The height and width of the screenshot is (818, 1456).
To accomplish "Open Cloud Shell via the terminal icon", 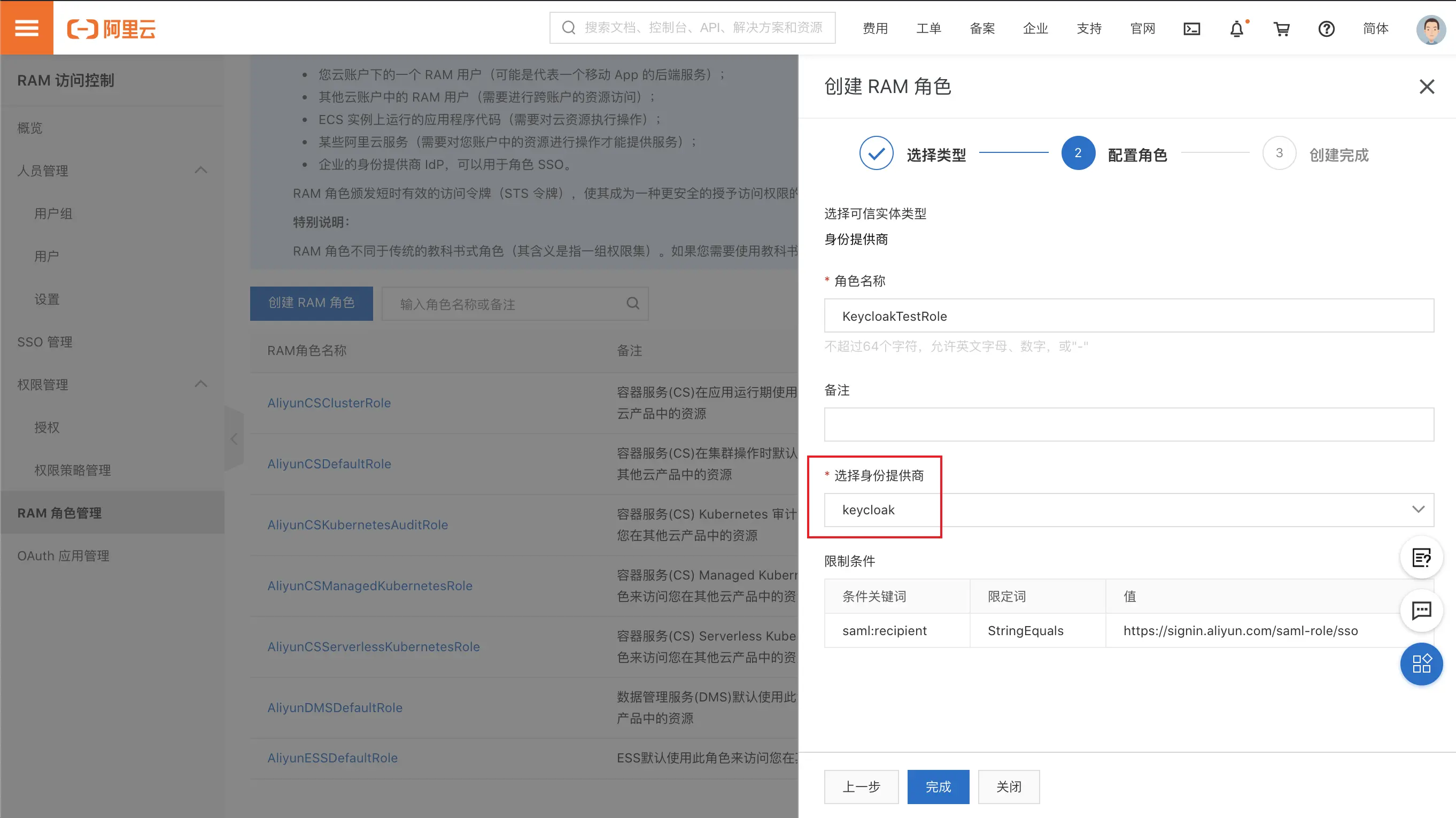I will (1191, 28).
